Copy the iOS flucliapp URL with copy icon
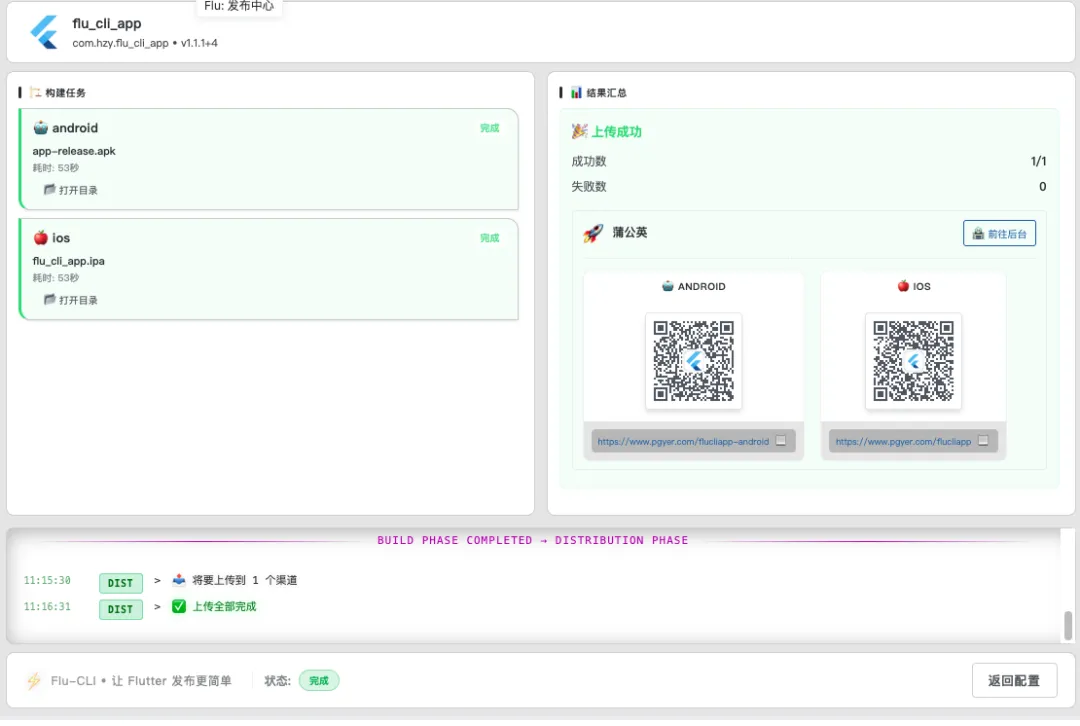This screenshot has height=726, width=1080. [x=983, y=441]
